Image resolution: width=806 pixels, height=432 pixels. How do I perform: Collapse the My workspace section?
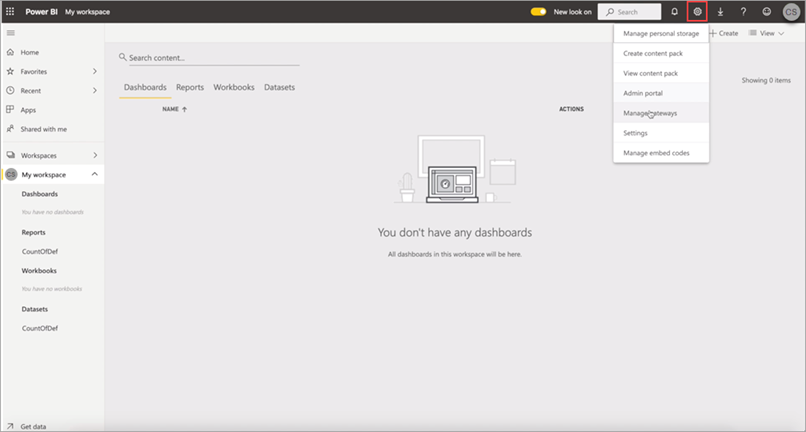tap(94, 175)
